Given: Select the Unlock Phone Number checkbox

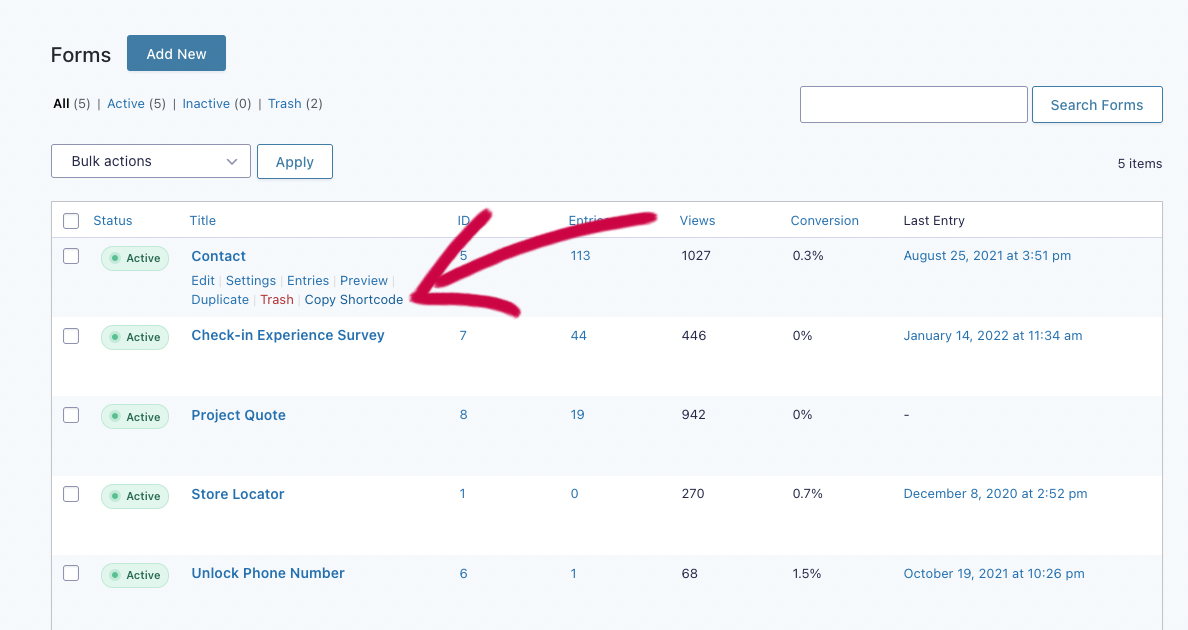Looking at the screenshot, I should pos(71,573).
